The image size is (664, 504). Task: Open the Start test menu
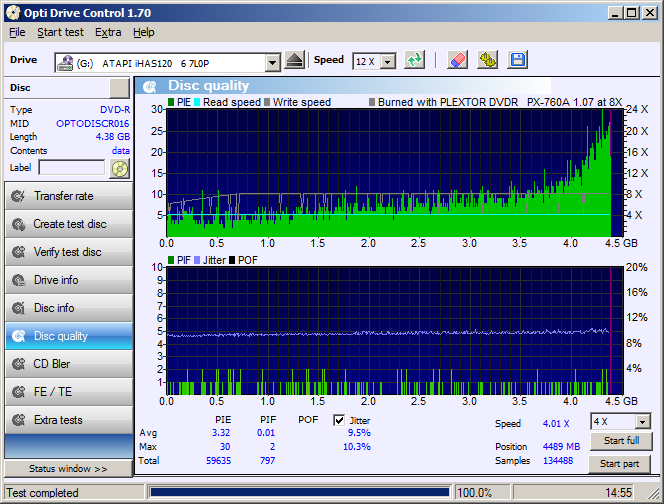pos(61,32)
